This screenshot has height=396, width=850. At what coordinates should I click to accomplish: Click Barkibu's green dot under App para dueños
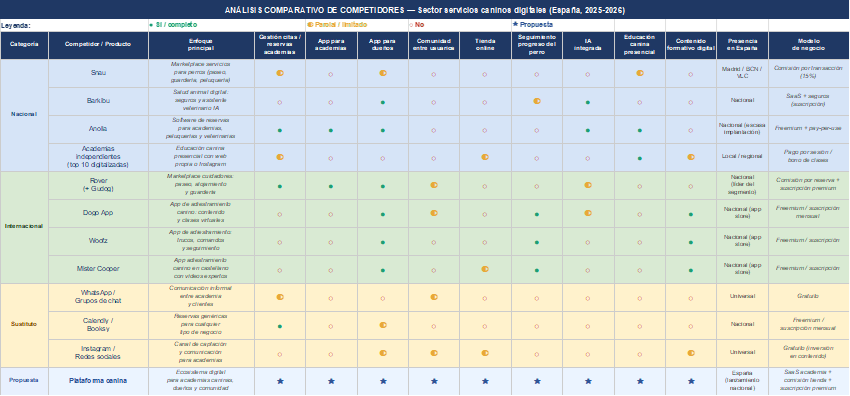pos(383,102)
